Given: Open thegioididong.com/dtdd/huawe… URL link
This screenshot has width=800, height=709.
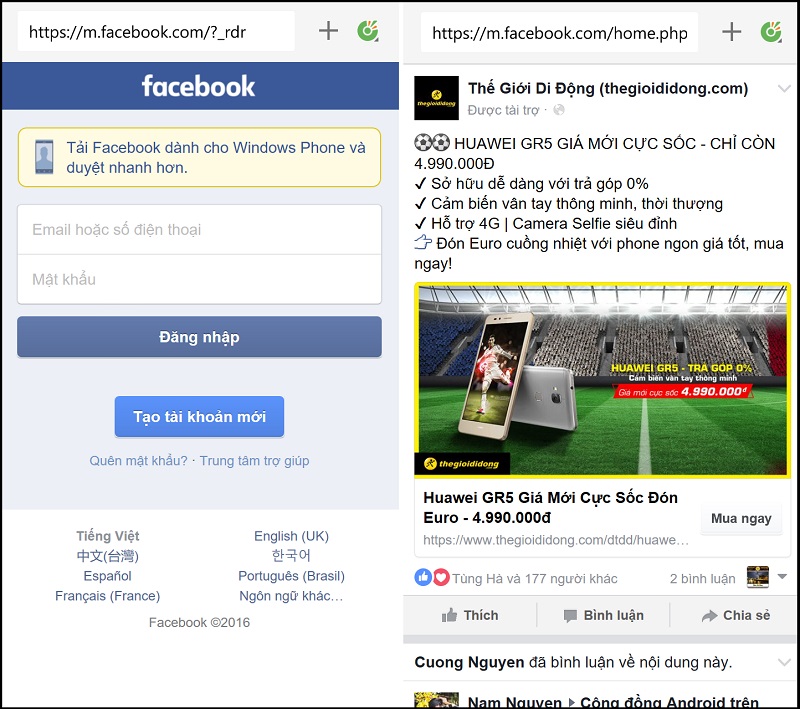Looking at the screenshot, I should [556, 540].
